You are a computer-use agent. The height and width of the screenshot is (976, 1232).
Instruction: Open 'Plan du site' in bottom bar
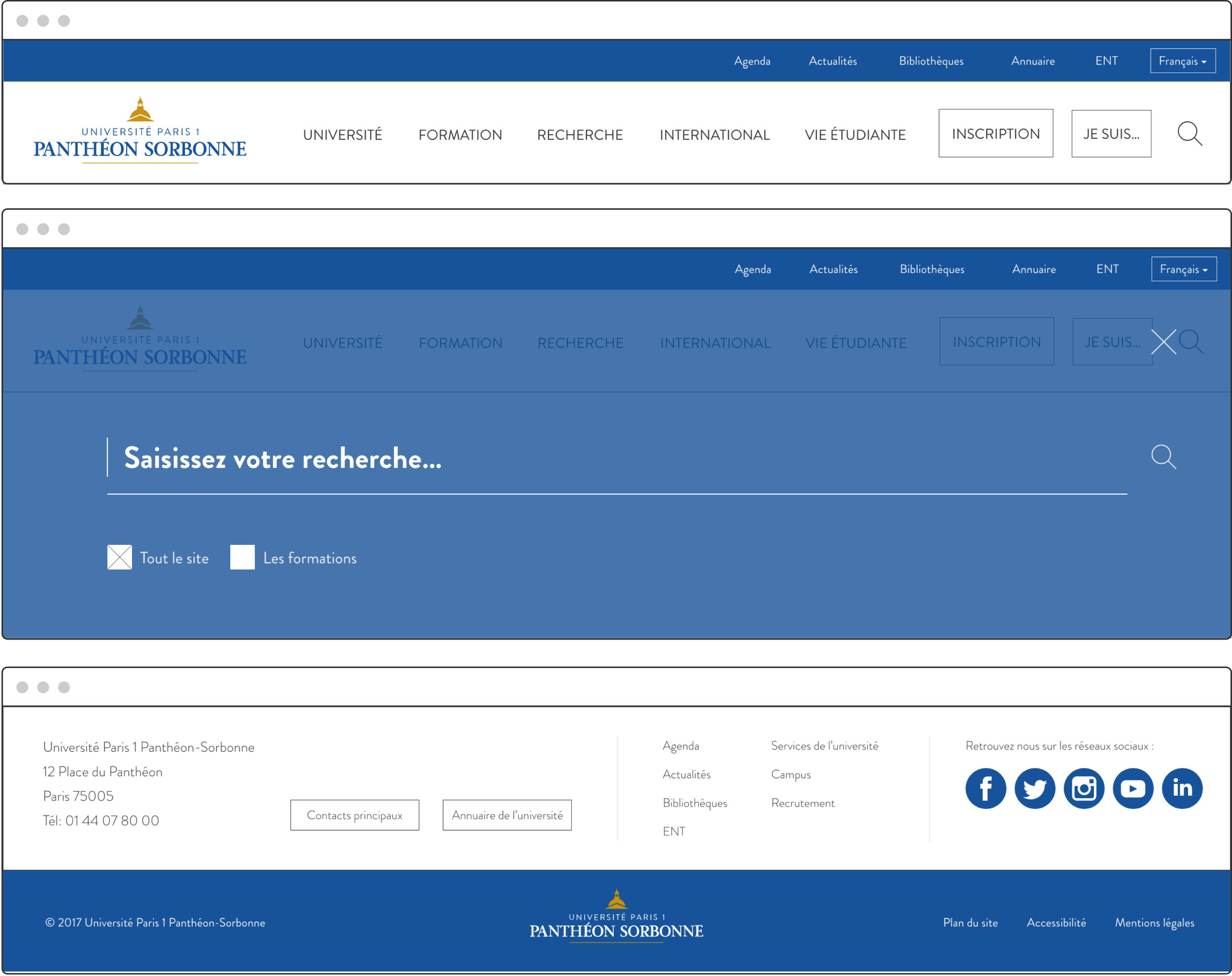click(x=970, y=922)
